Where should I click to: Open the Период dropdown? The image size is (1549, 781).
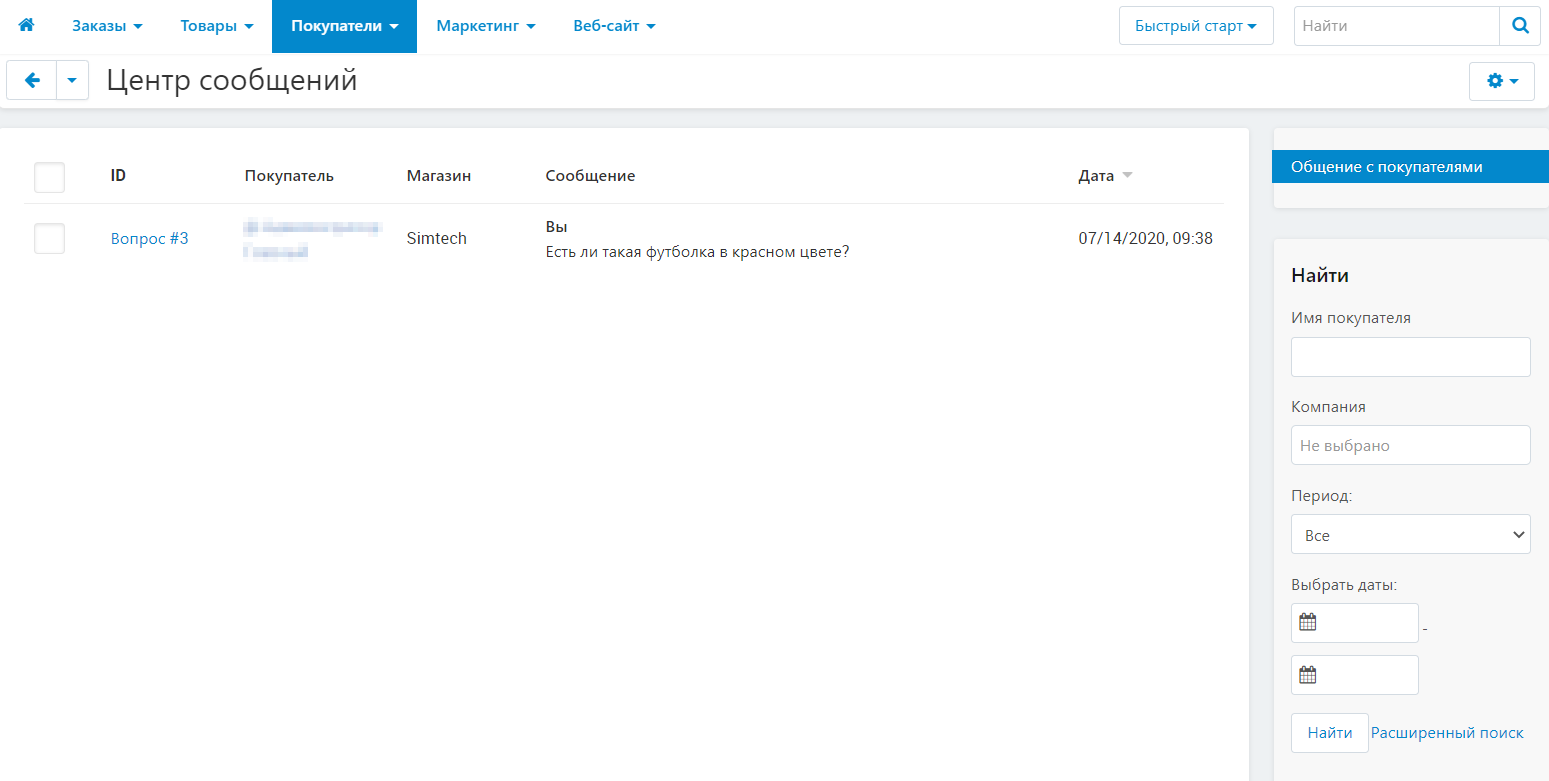(x=1410, y=535)
